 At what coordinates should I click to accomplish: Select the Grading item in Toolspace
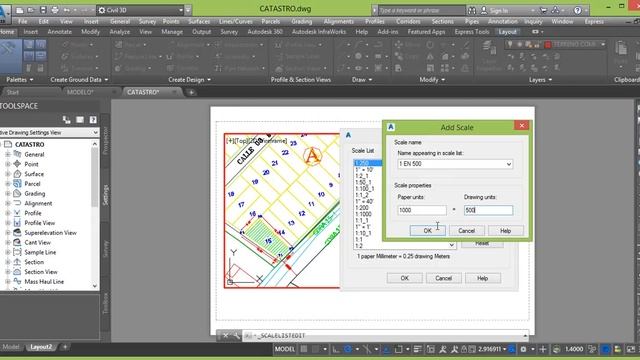point(35,193)
